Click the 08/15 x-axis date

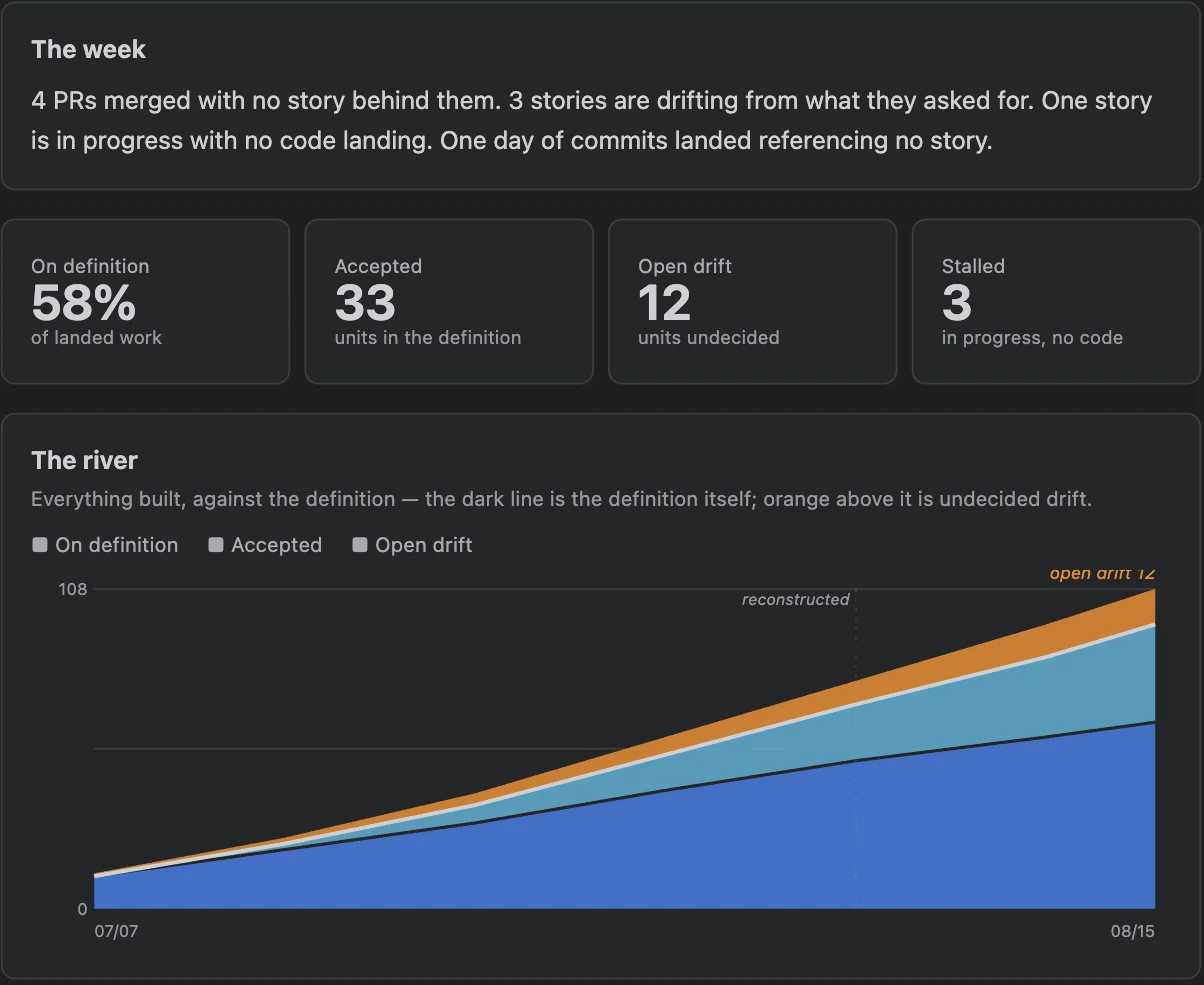coord(1132,931)
